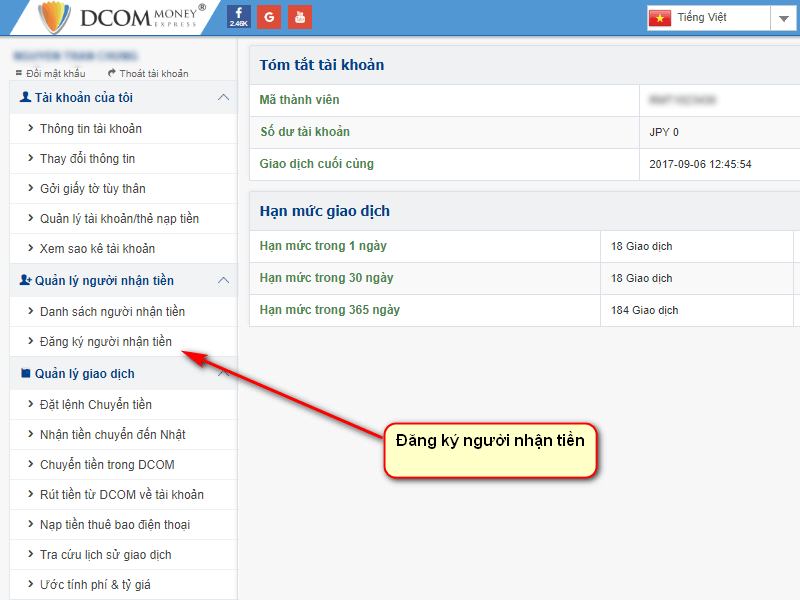The height and width of the screenshot is (600, 800).
Task: Open Danh sách người nhận tiền
Action: (x=112, y=312)
